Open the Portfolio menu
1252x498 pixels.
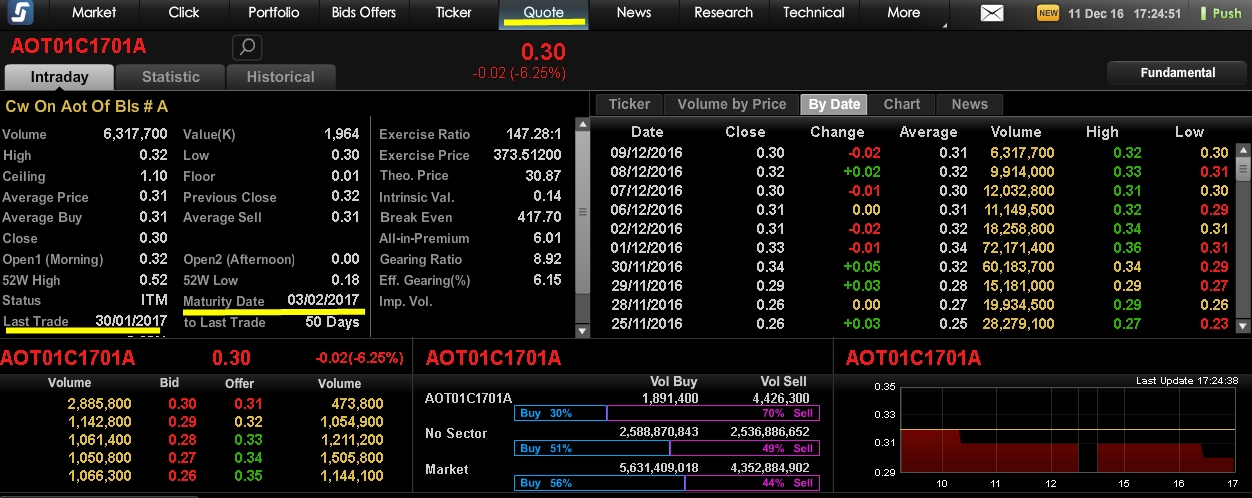pos(274,13)
